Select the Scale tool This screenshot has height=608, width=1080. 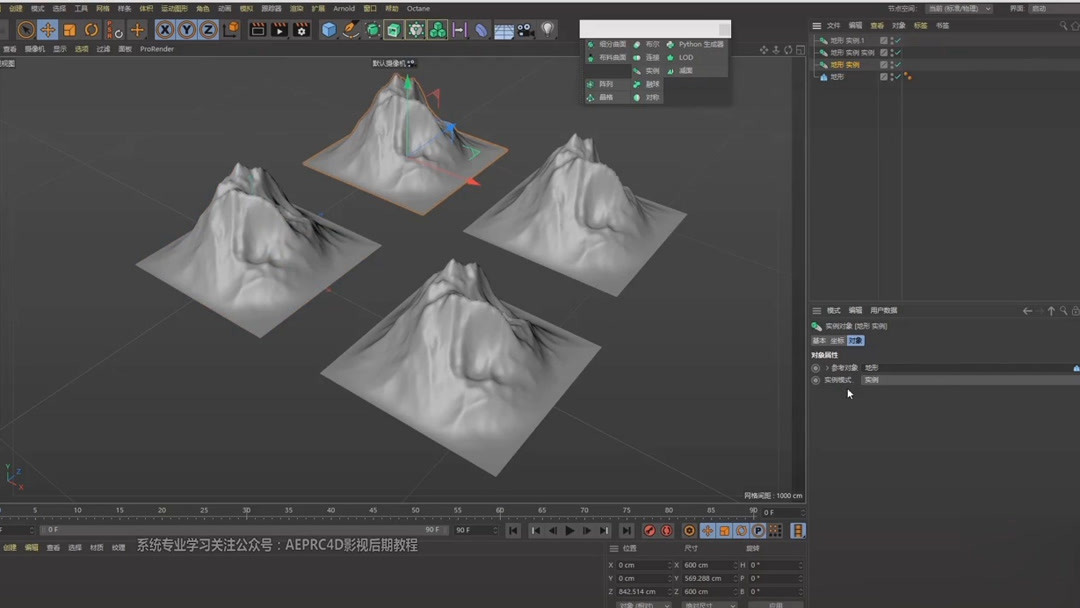coord(68,30)
